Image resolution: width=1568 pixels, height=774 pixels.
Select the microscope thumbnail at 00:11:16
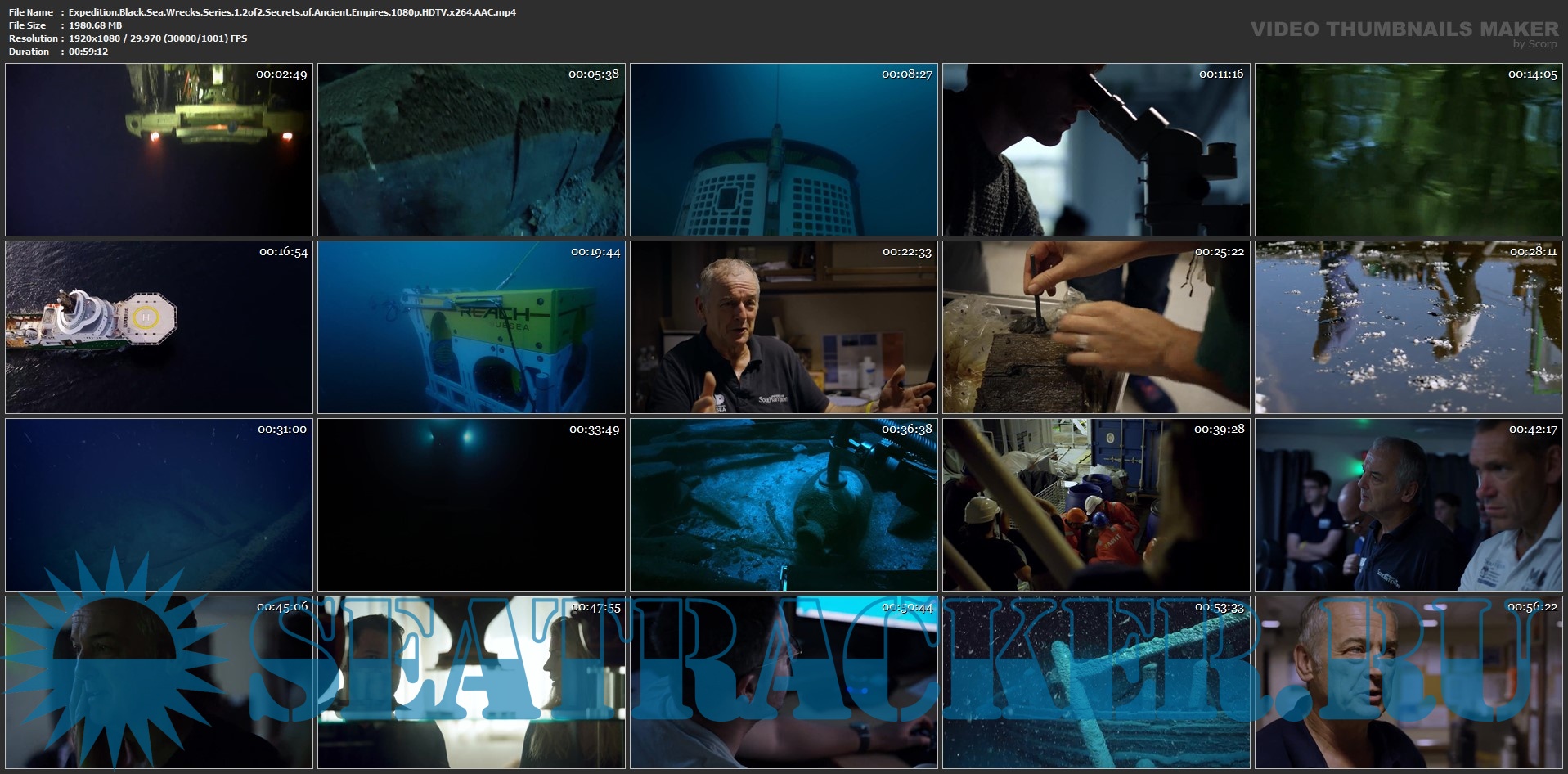tap(1096, 150)
